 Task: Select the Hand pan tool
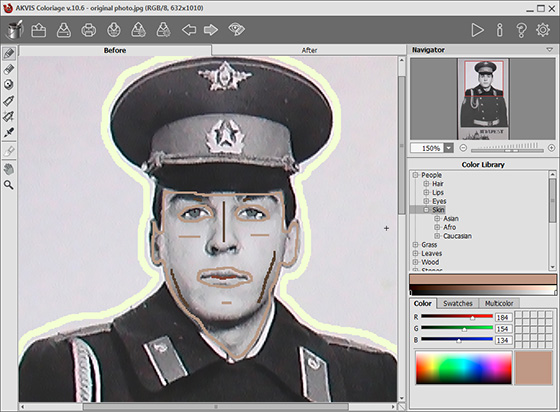(x=9, y=169)
